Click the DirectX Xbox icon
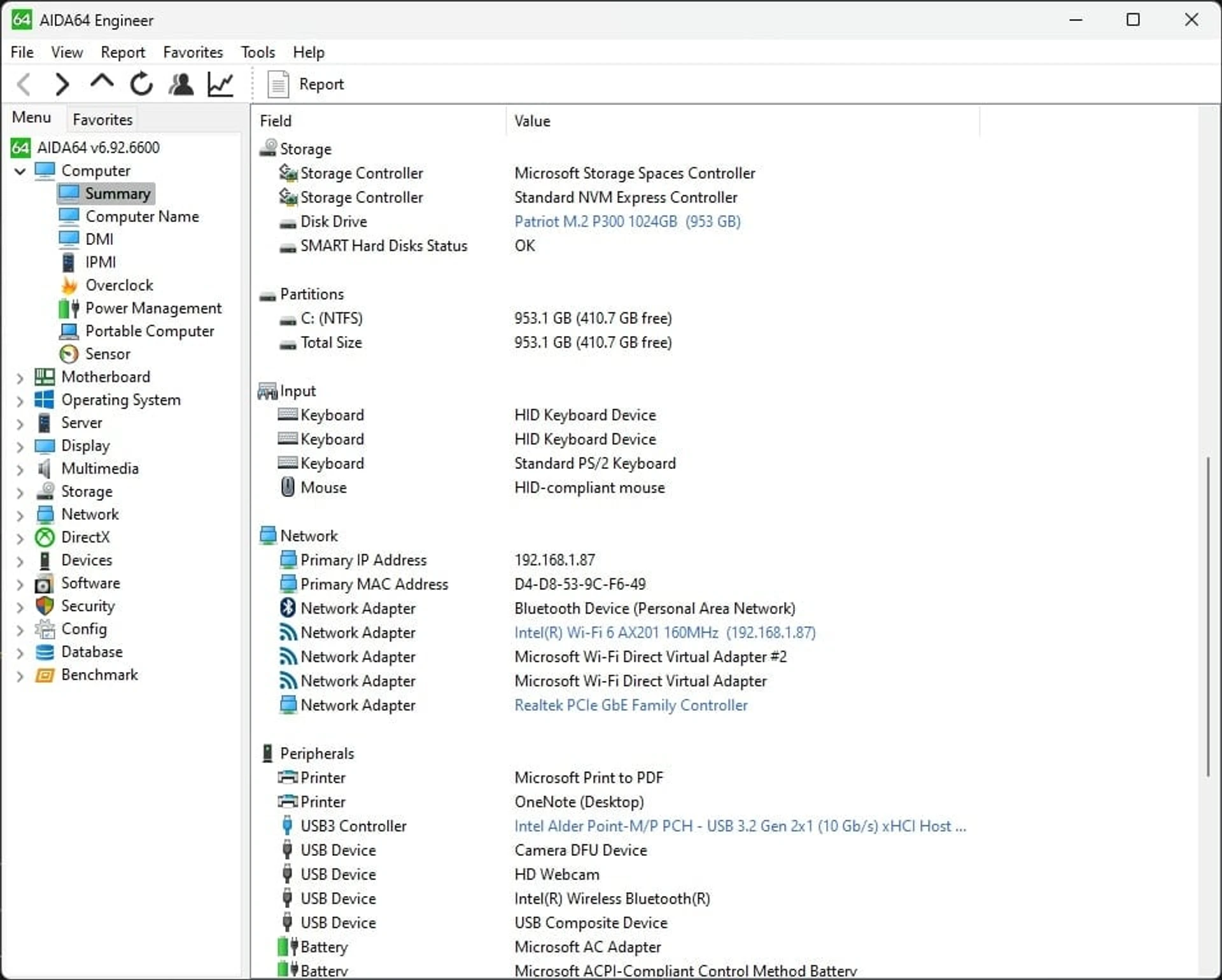 (x=45, y=537)
